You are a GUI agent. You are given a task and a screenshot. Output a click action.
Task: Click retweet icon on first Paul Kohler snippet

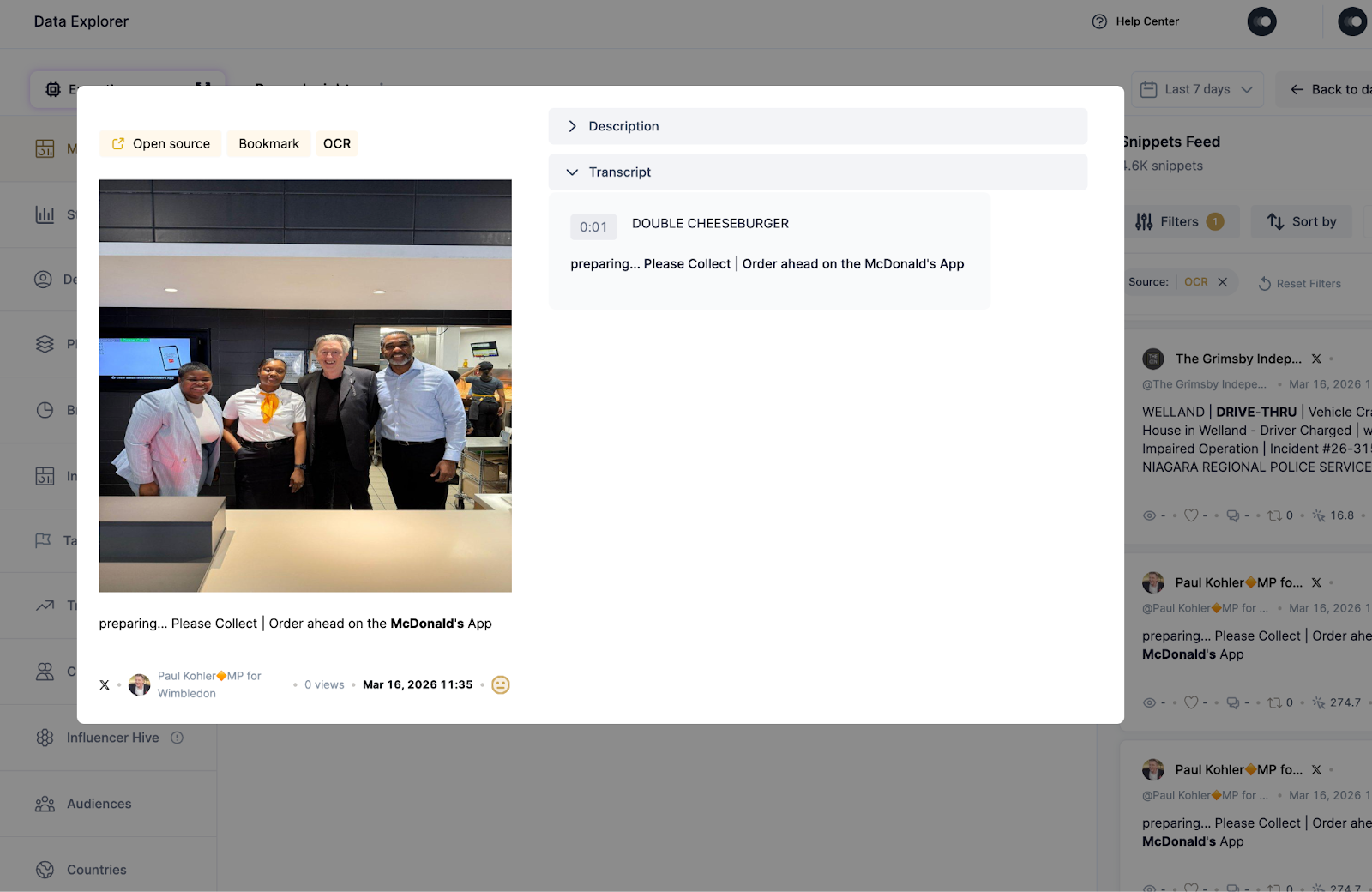(x=1275, y=702)
